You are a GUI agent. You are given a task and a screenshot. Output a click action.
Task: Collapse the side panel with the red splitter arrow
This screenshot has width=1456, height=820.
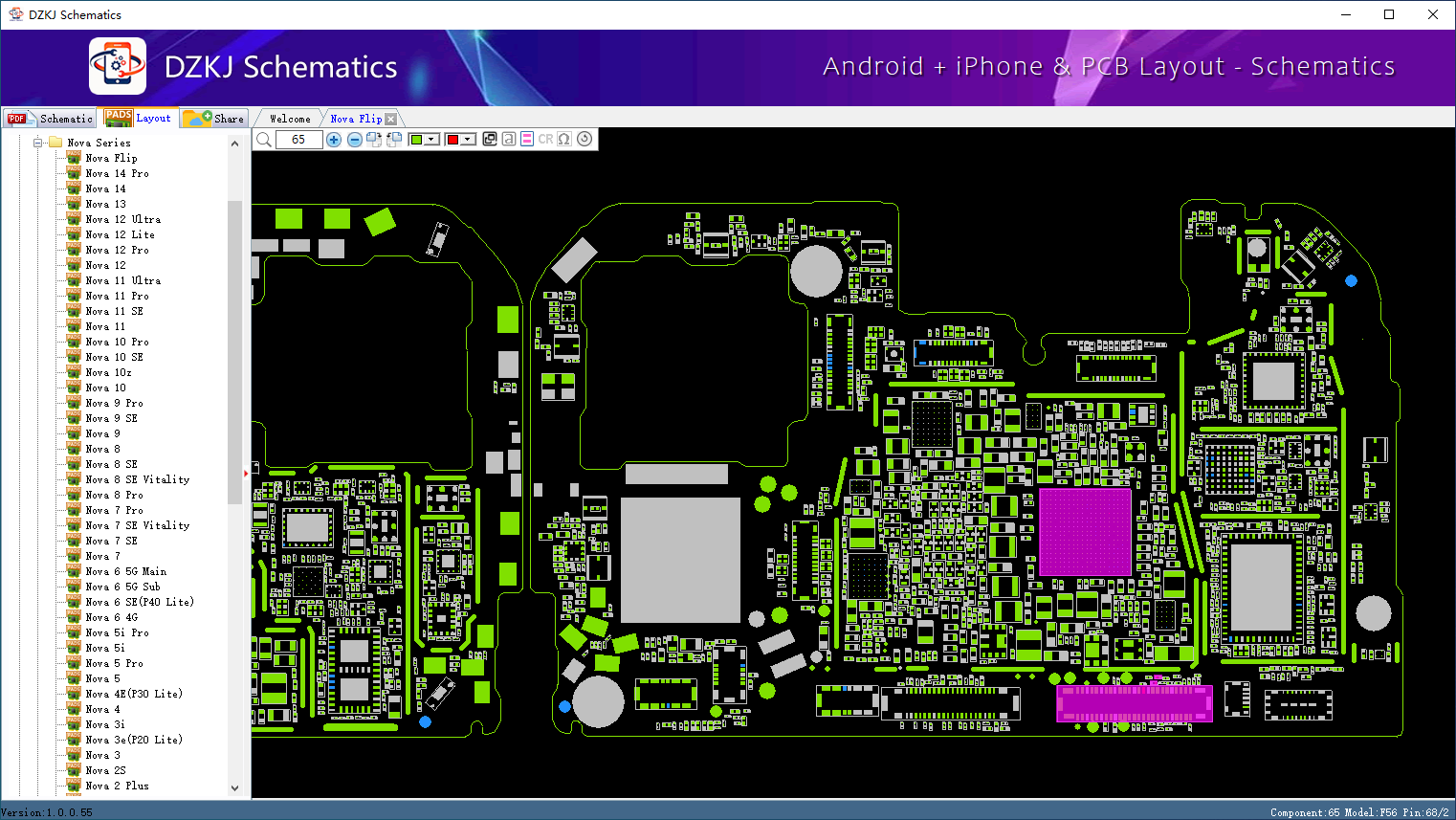pyautogui.click(x=246, y=473)
